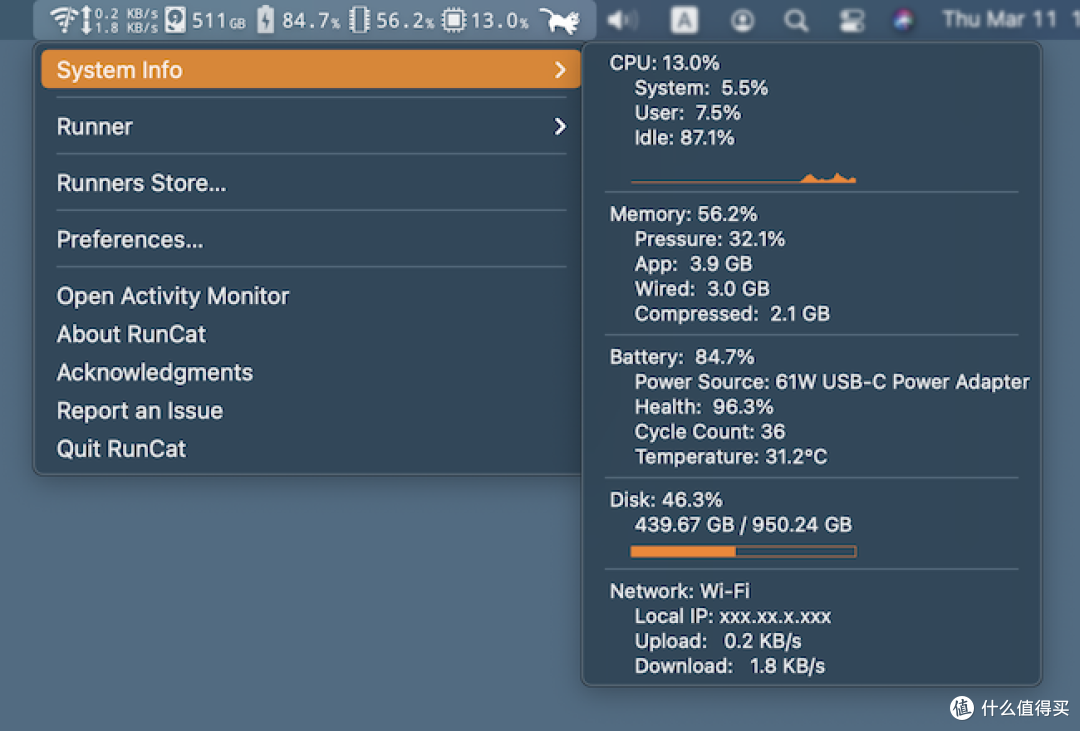Click the Wi-Fi network speed icon
Image resolution: width=1080 pixels, height=731 pixels.
click(64, 20)
